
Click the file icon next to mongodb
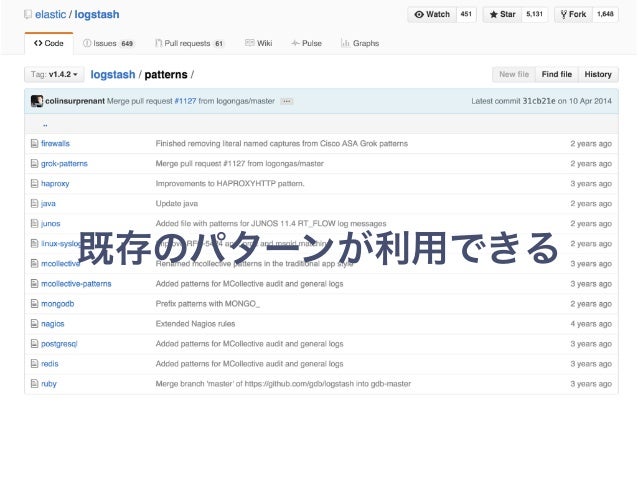pyautogui.click(x=35, y=303)
